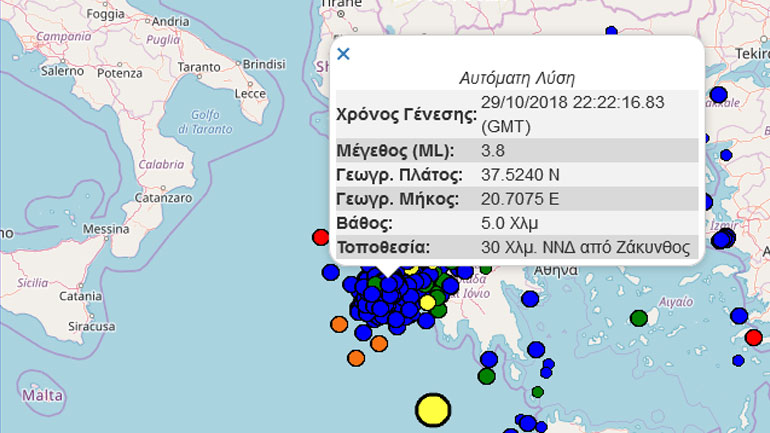Click the green marker in the Aegean Sea
Image resolution: width=770 pixels, height=433 pixels.
pos(639,318)
